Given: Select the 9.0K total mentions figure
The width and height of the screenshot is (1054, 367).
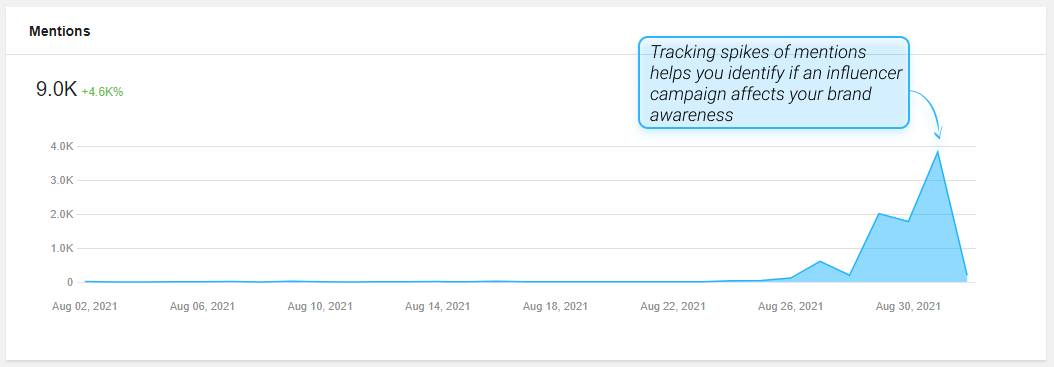Looking at the screenshot, I should click(x=56, y=89).
